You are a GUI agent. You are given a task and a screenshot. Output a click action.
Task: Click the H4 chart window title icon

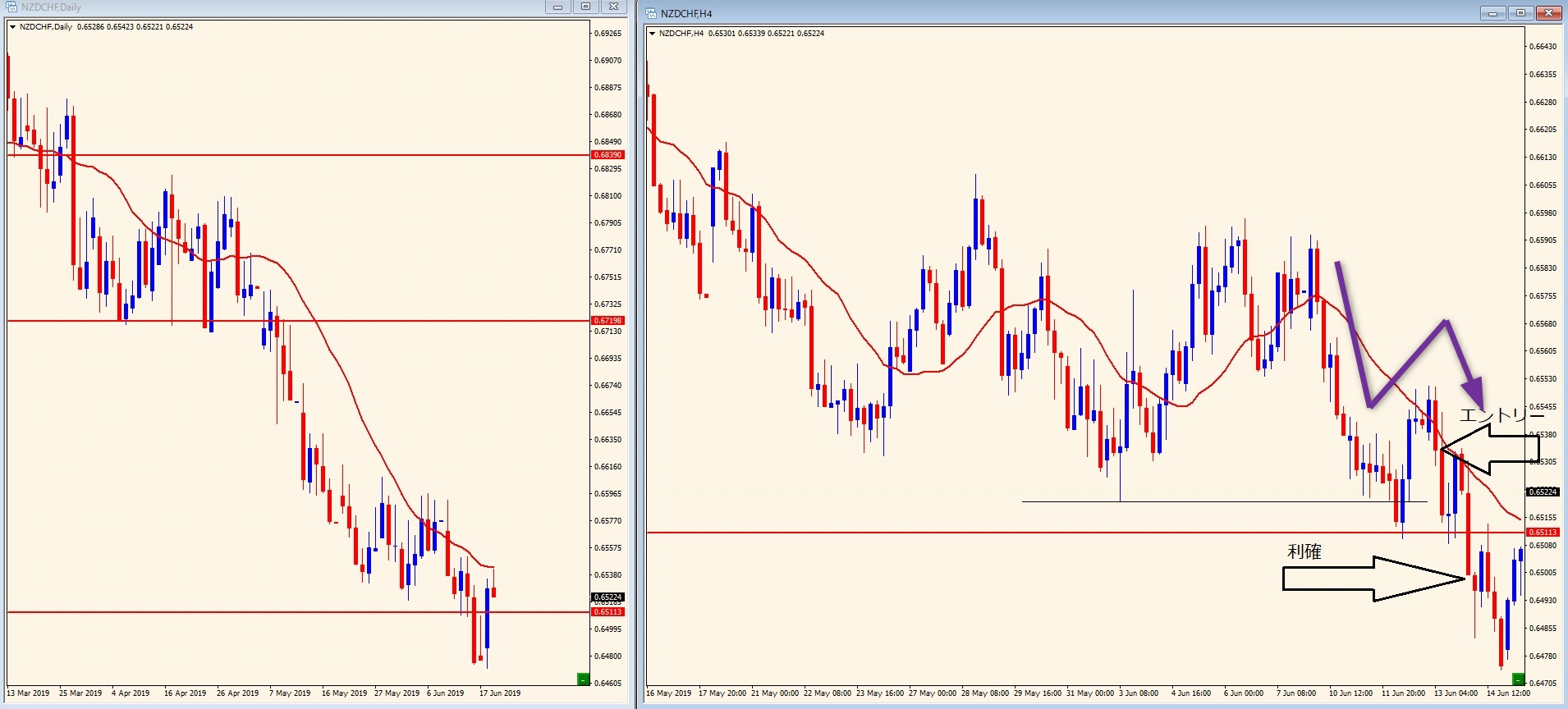point(651,13)
